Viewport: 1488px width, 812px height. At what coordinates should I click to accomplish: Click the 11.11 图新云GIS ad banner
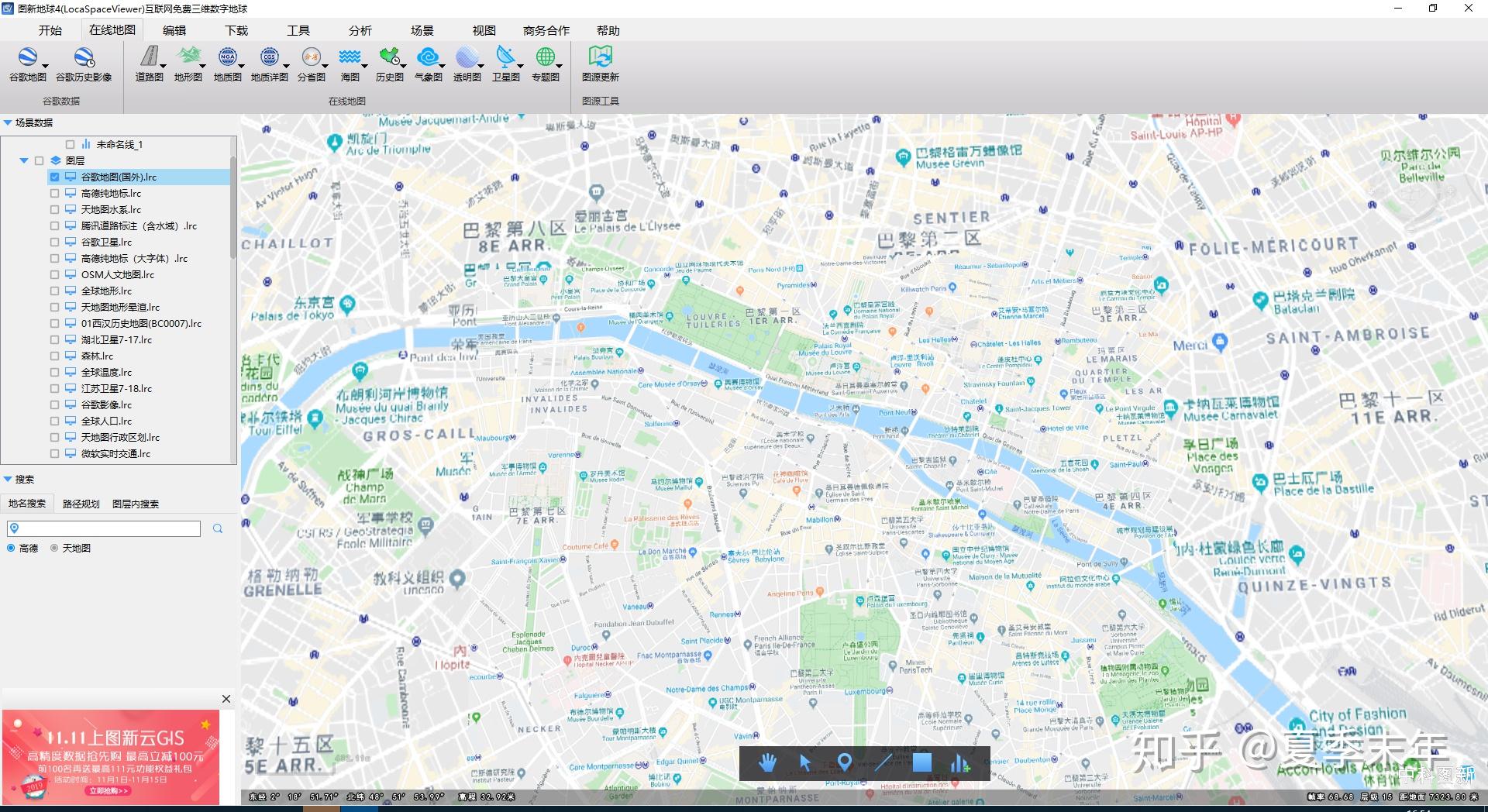tap(111, 758)
